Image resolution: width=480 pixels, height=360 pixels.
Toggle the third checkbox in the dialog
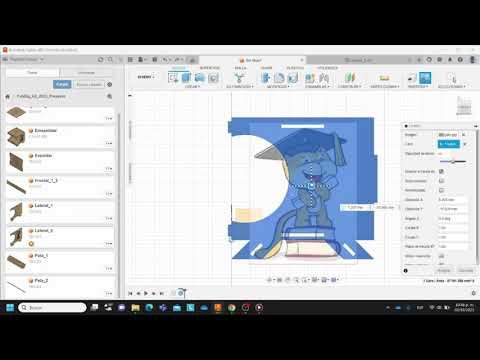(x=441, y=190)
